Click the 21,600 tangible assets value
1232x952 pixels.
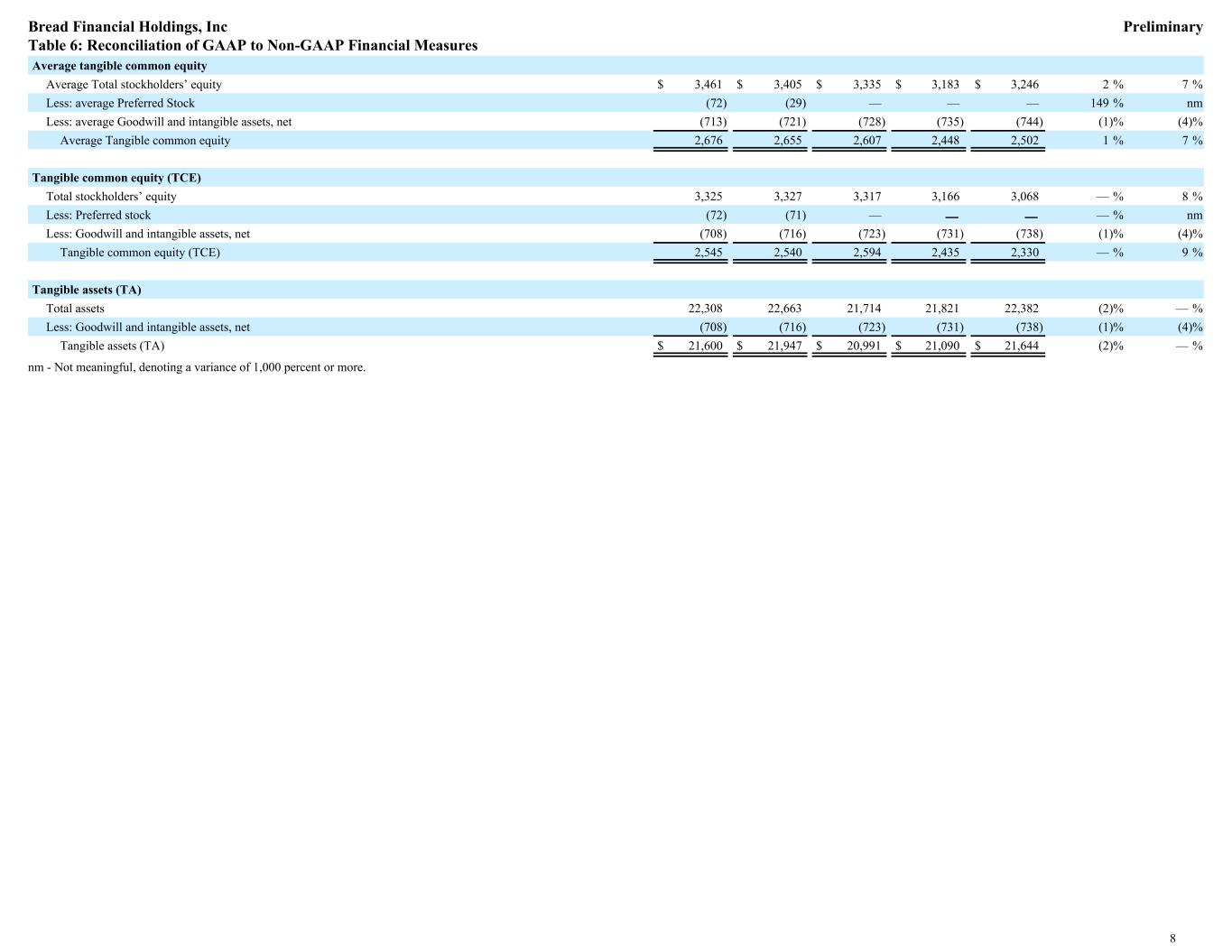point(705,347)
